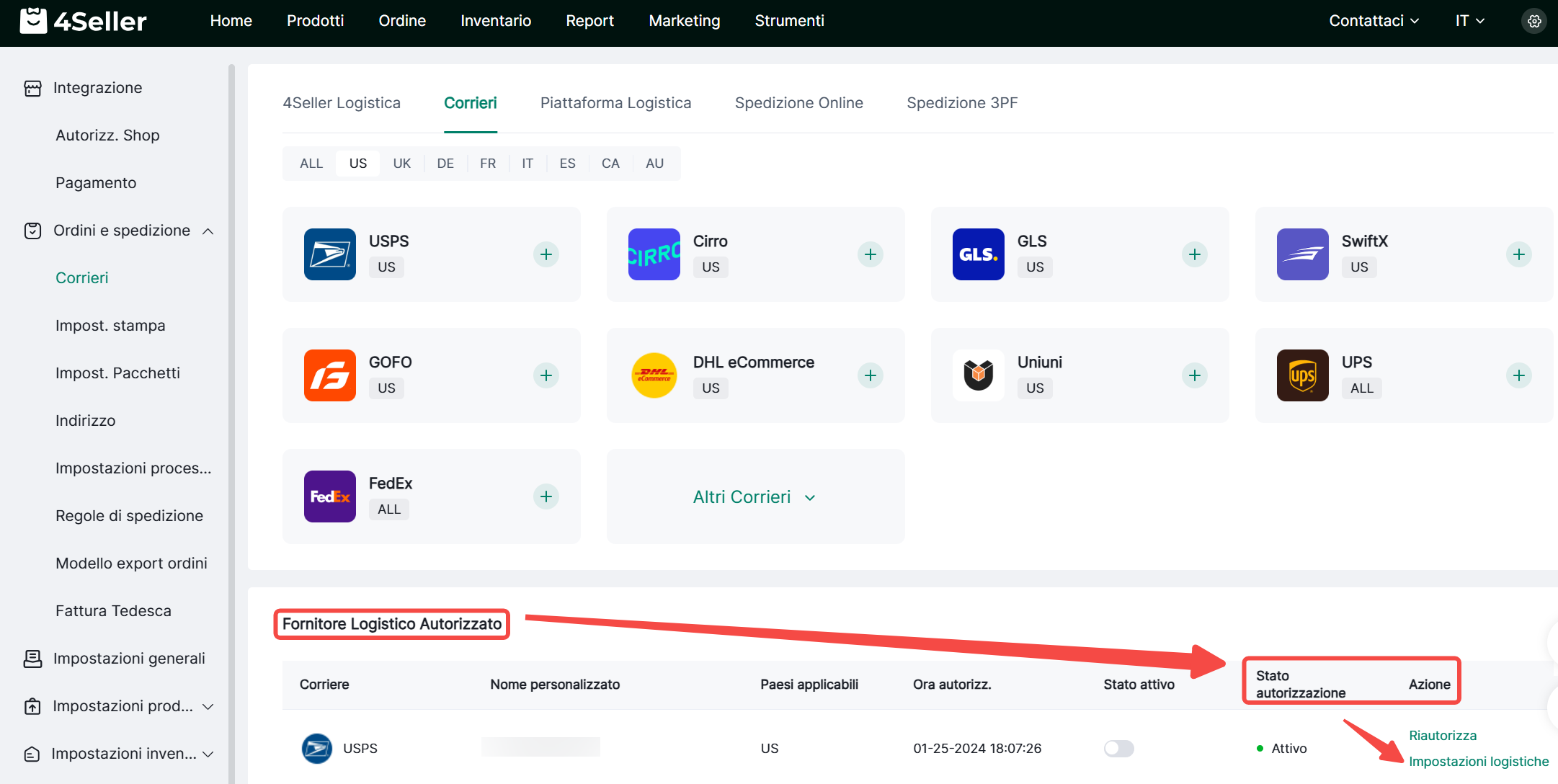Collapse Ordini e spedizione sidebar section
Viewport: 1558px width, 784px height.
(208, 231)
